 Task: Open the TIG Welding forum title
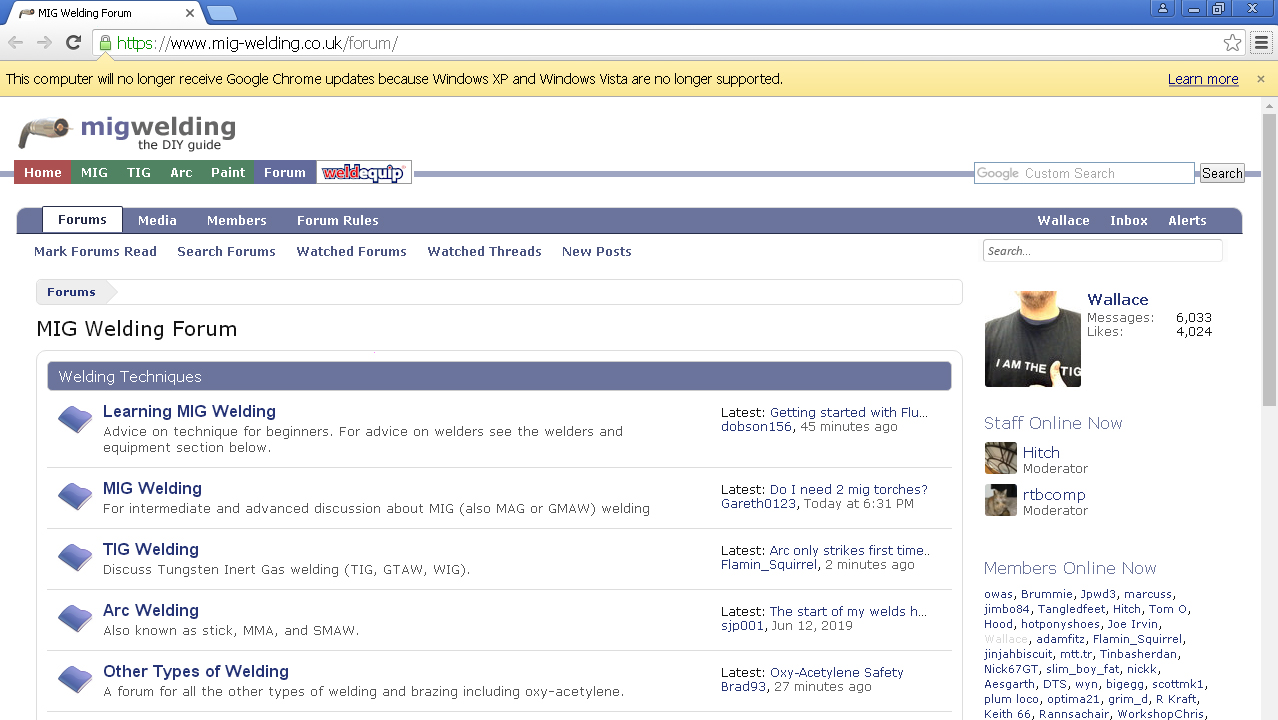151,549
